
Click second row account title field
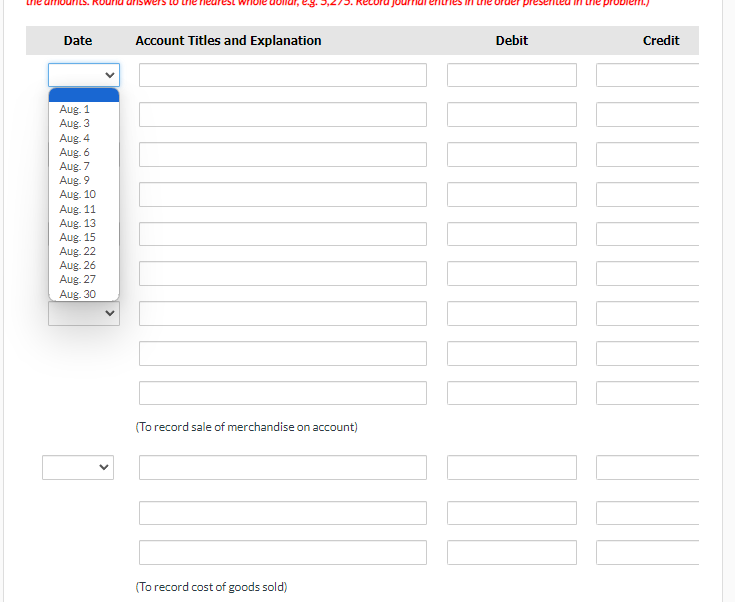(x=283, y=114)
